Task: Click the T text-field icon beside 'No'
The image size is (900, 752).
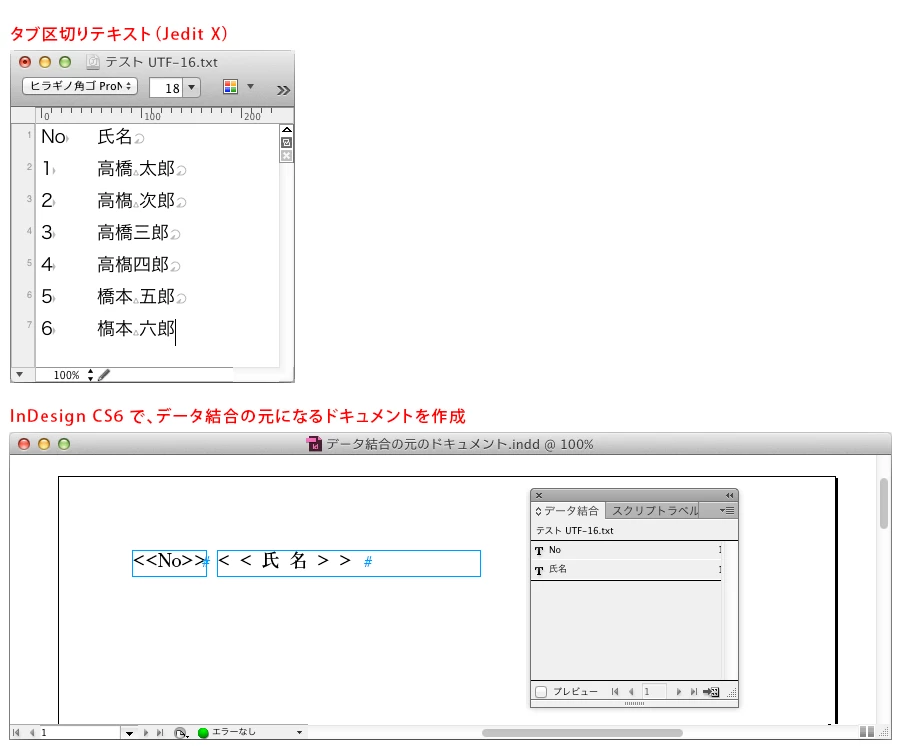Action: [x=539, y=551]
